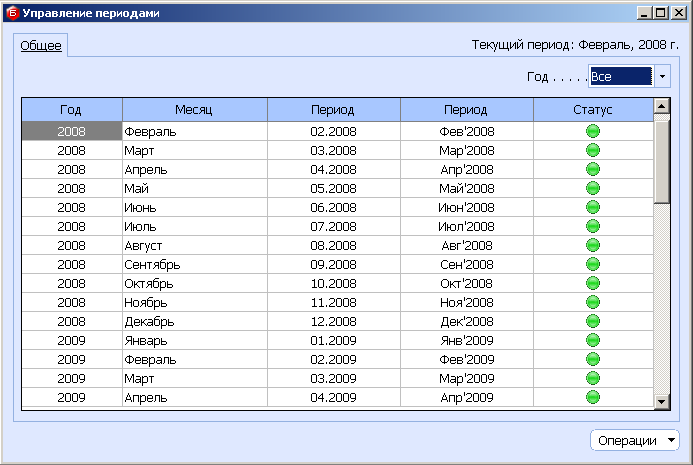Sort by the Месяц column header

tap(194, 109)
